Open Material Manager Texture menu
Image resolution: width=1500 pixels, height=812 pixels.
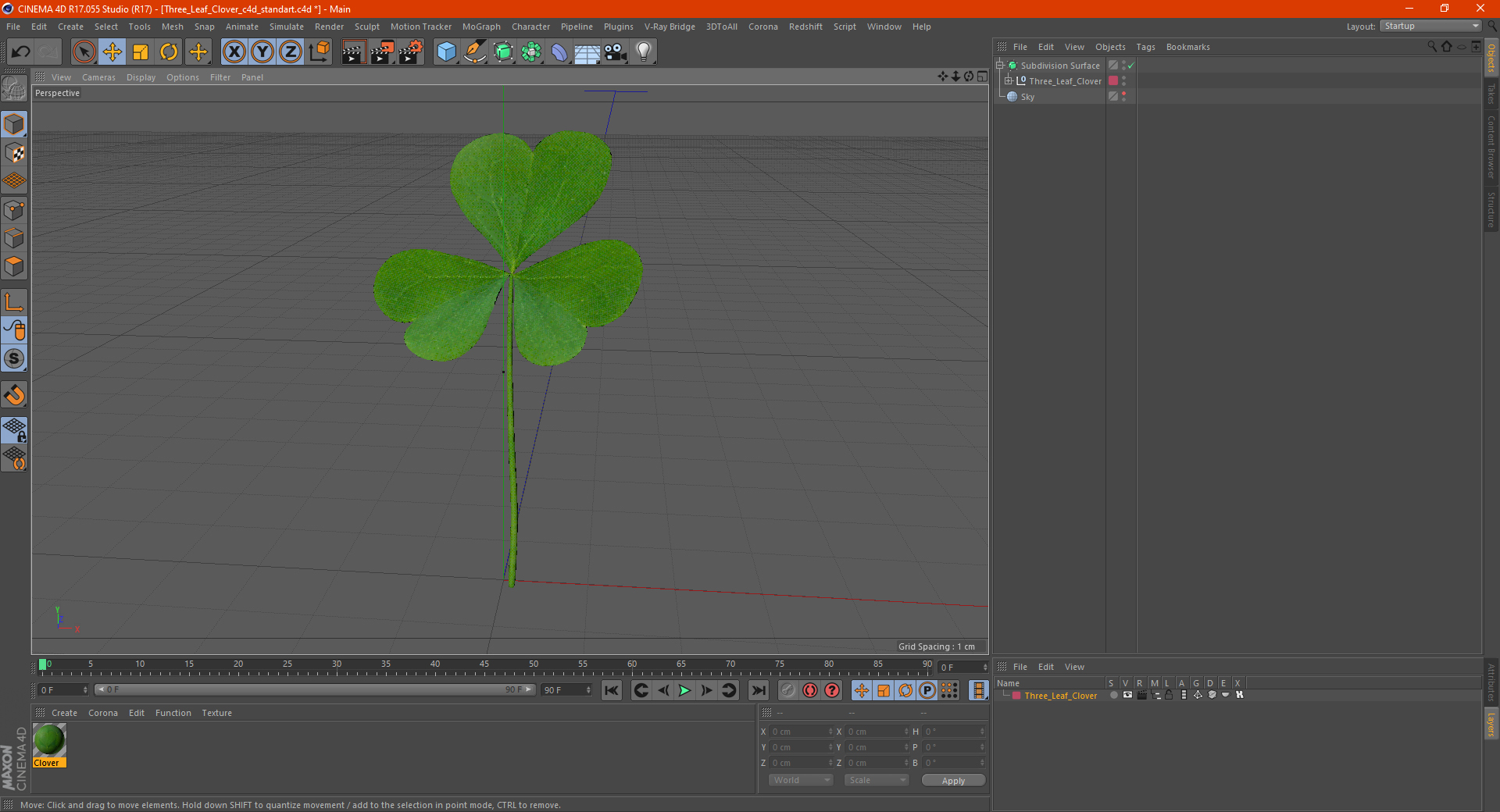pyautogui.click(x=216, y=713)
